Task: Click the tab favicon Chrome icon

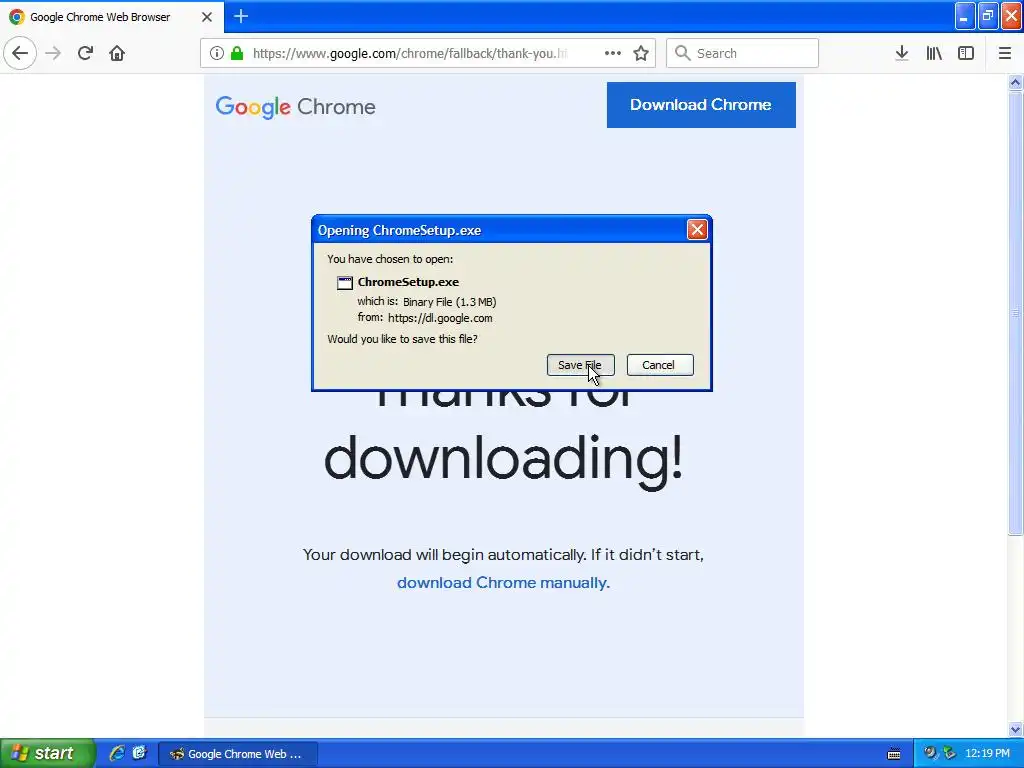Action: [17, 17]
